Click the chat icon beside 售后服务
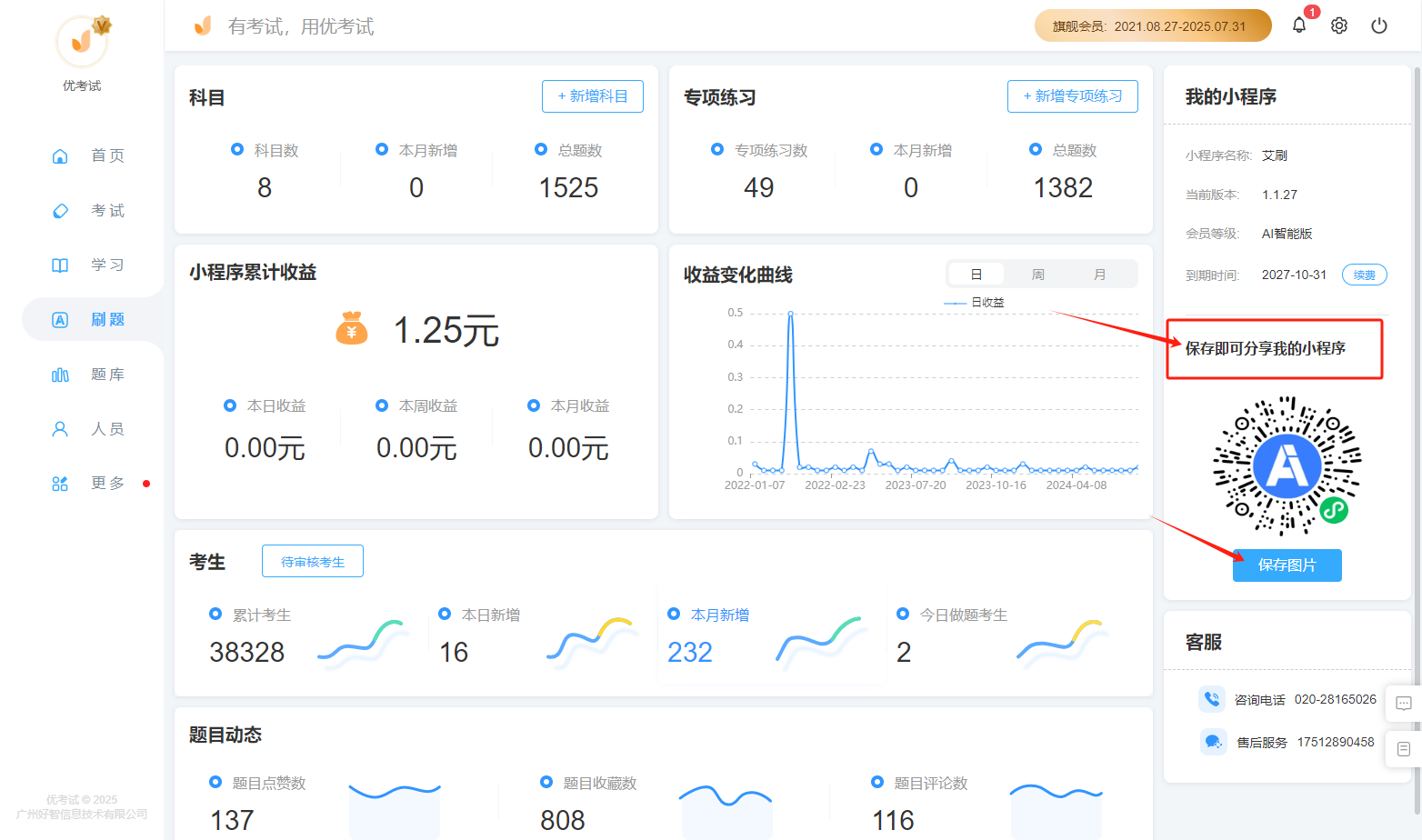The width and height of the screenshot is (1422, 840). (x=1212, y=742)
